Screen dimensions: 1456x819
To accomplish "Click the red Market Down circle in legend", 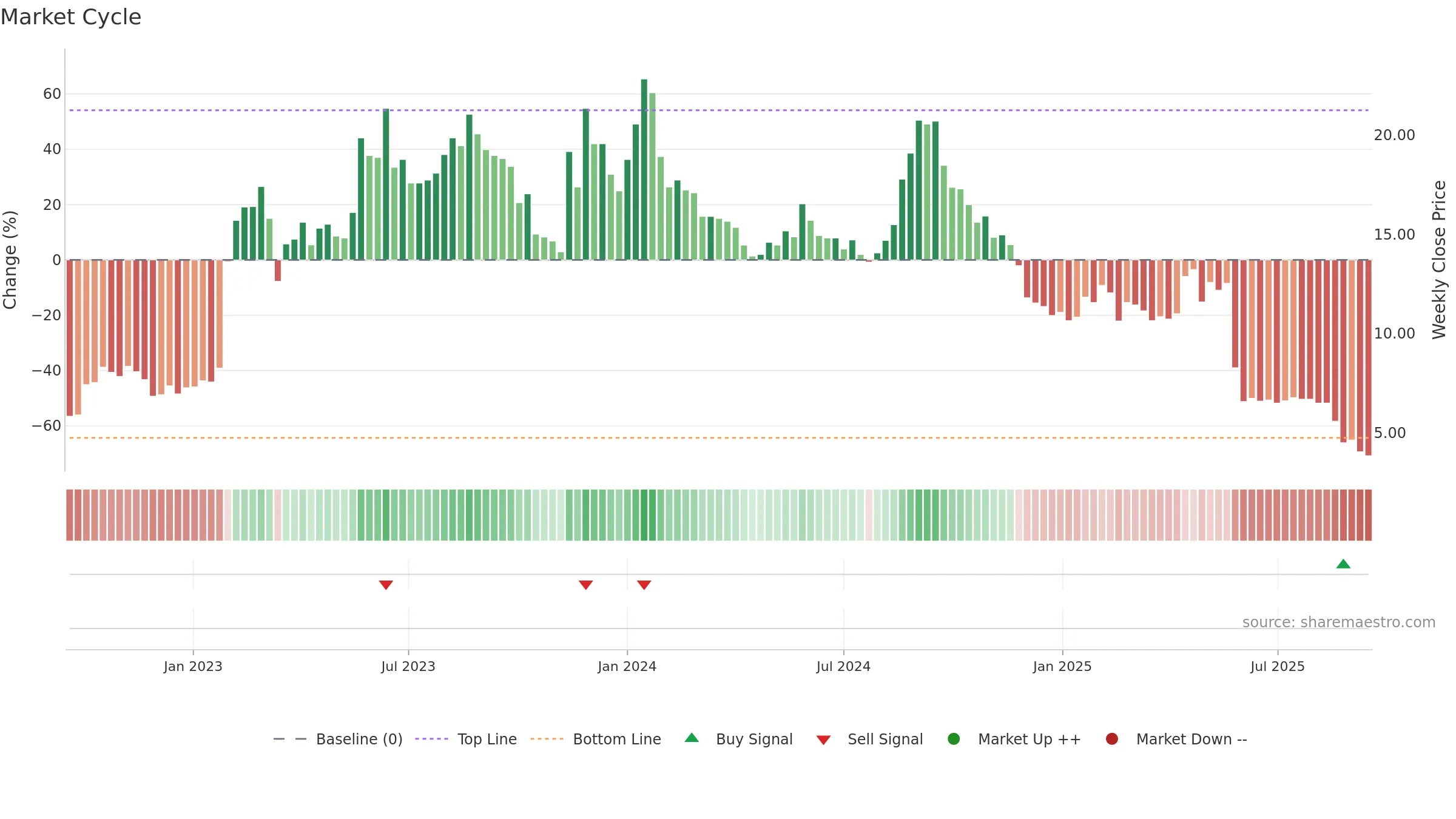I will point(1112,739).
